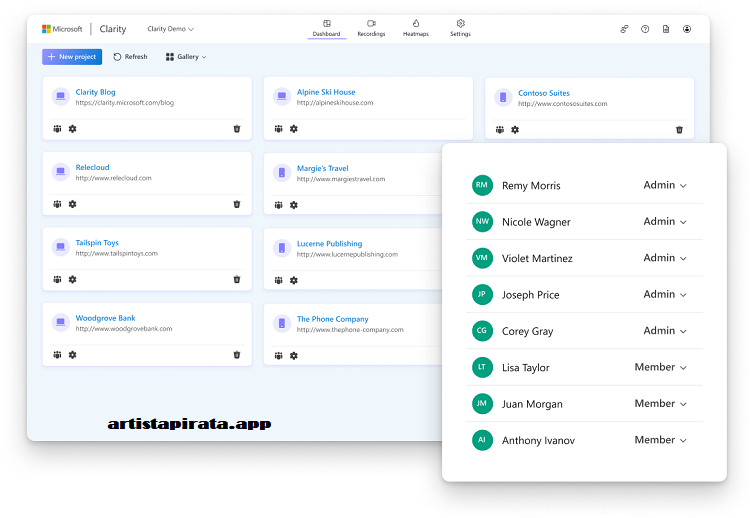Image resolution: width=750 pixels, height=518 pixels.
Task: Delete the Woodgrove Bank project
Action: tap(237, 355)
